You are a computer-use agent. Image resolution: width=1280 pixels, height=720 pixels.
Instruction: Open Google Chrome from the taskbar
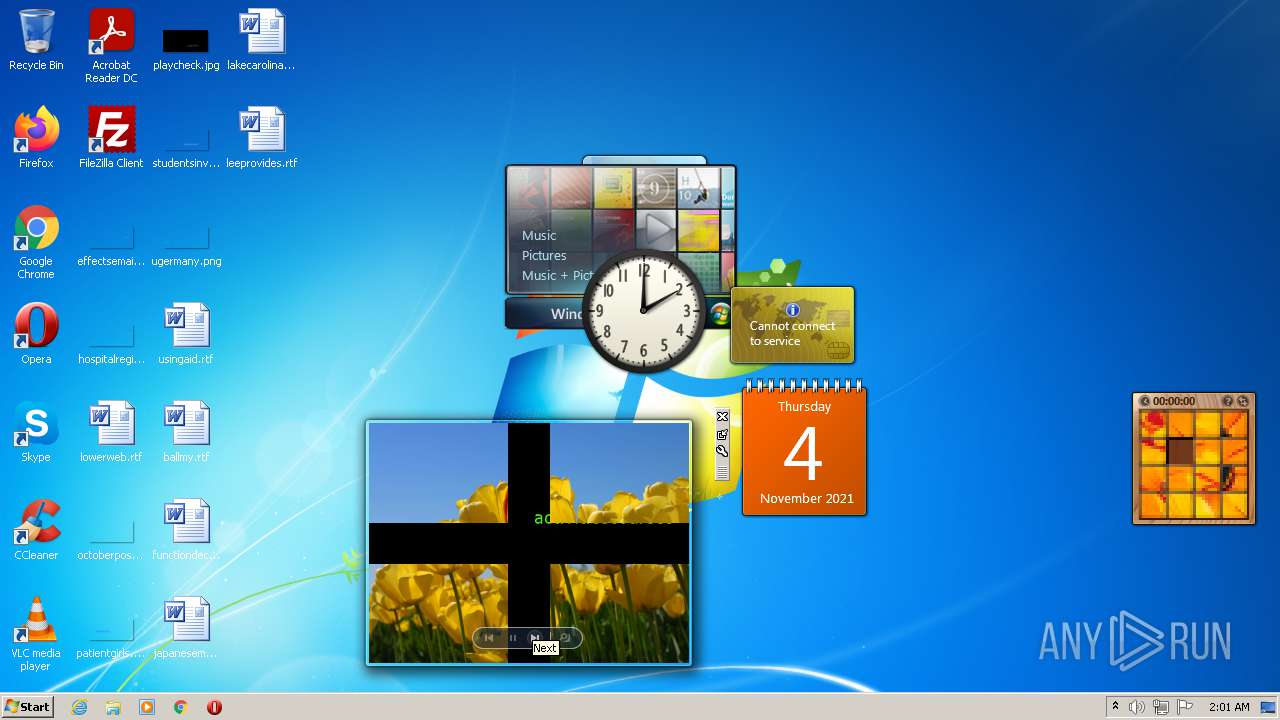181,707
